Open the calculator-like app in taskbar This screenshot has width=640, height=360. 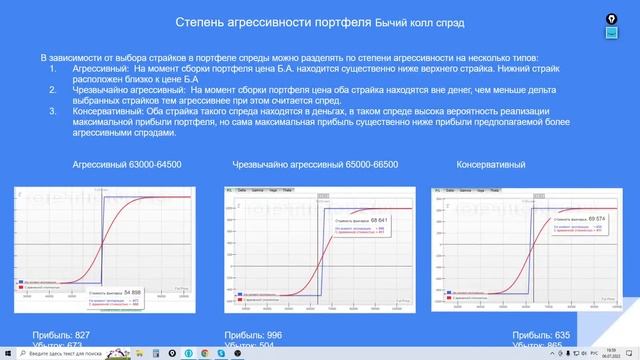coord(156,353)
